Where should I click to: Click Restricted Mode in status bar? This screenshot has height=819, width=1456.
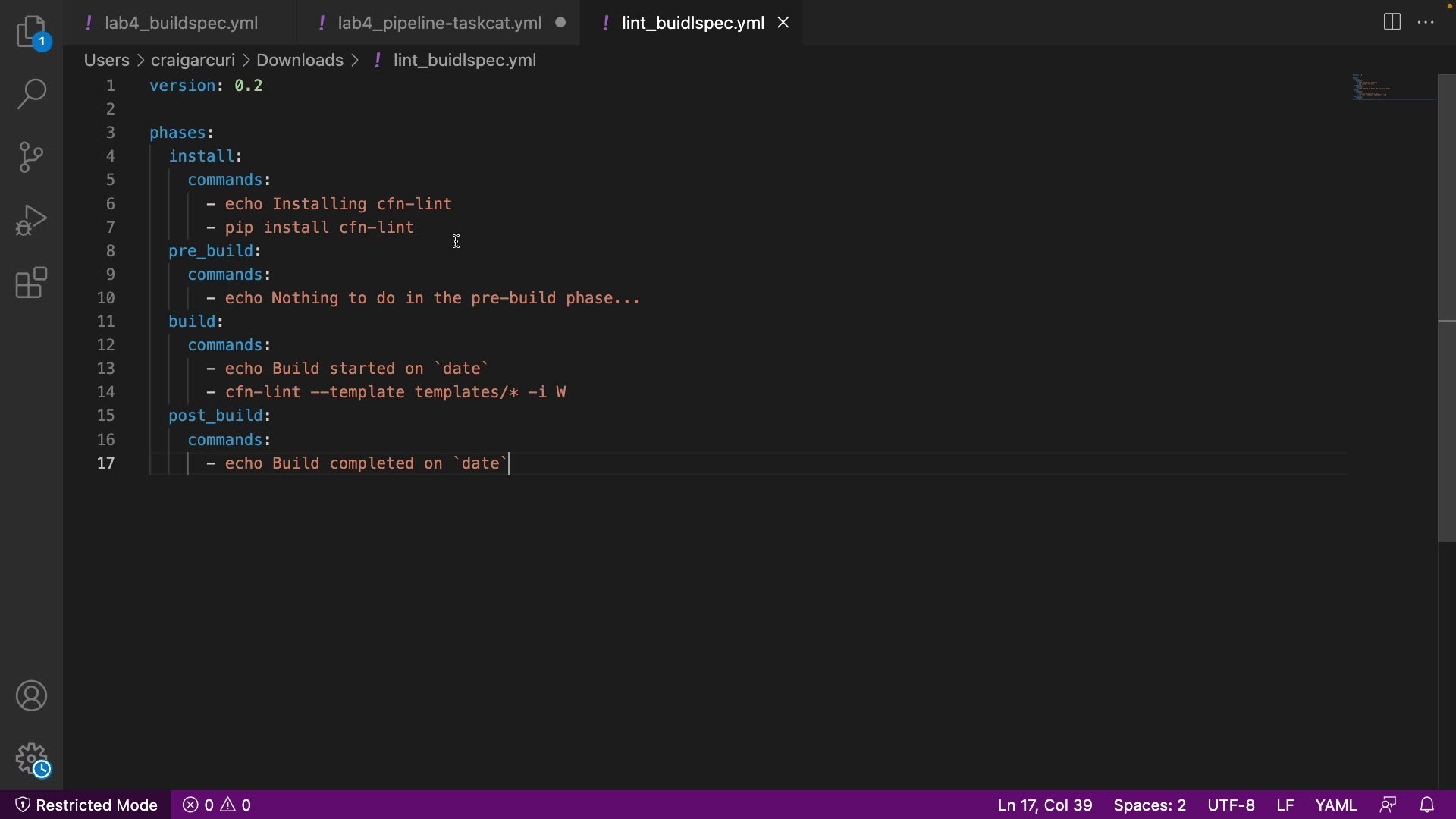[x=86, y=805]
